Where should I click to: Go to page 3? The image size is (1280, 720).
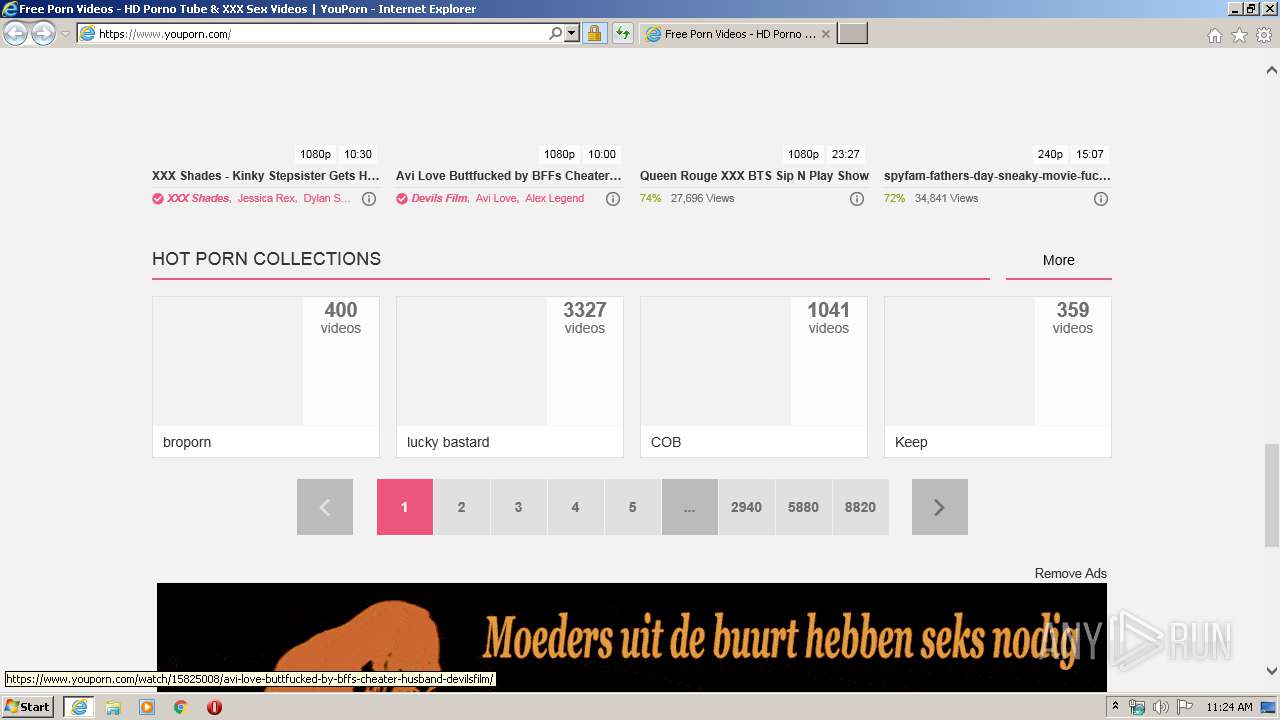pos(519,507)
